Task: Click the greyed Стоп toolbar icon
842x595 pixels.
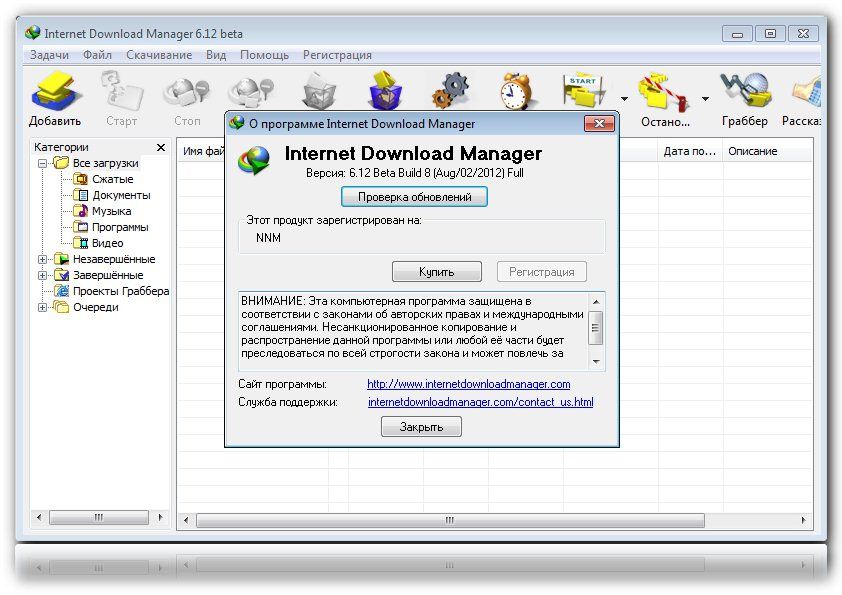Action: (x=186, y=92)
